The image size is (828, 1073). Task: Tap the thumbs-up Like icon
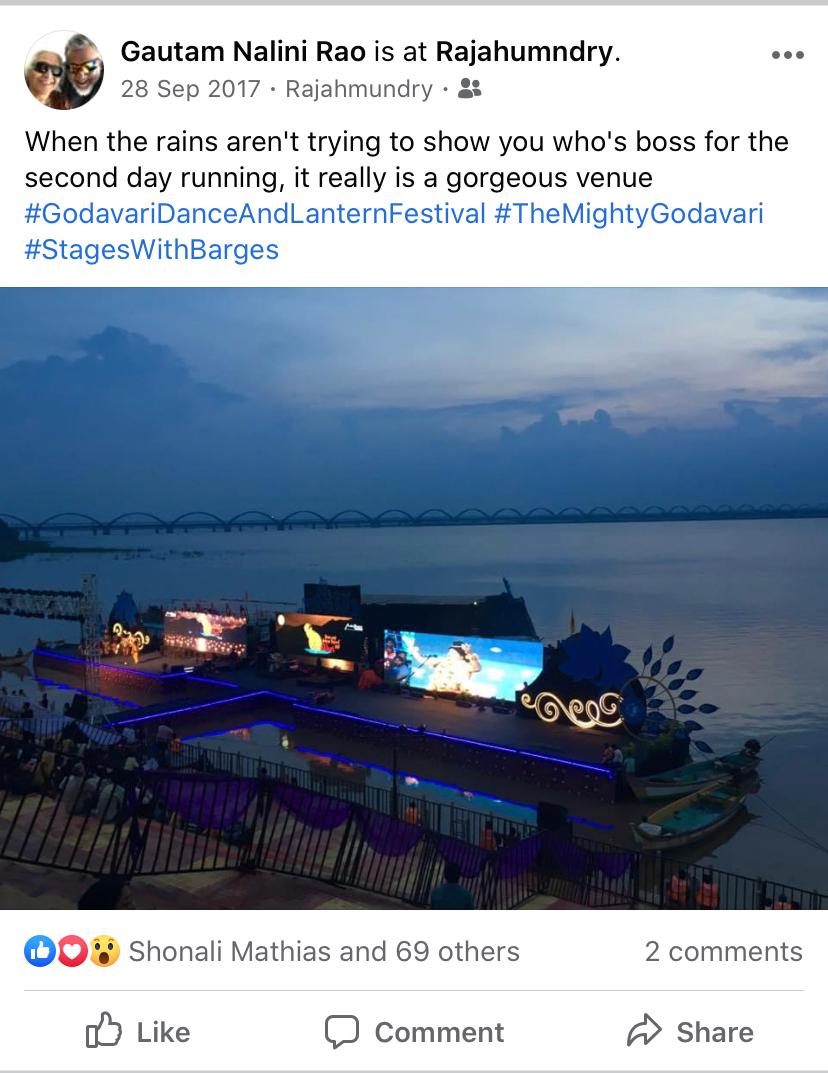point(104,1031)
